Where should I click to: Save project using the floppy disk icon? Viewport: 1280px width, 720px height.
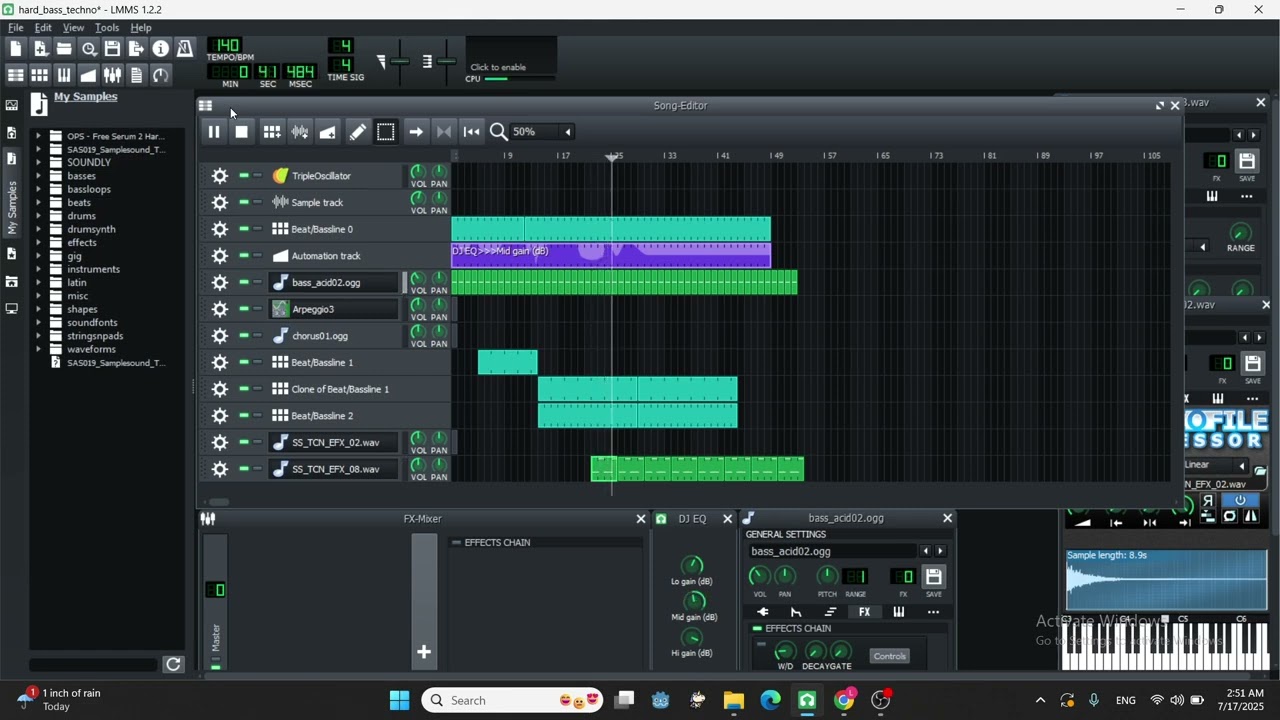click(x=112, y=49)
